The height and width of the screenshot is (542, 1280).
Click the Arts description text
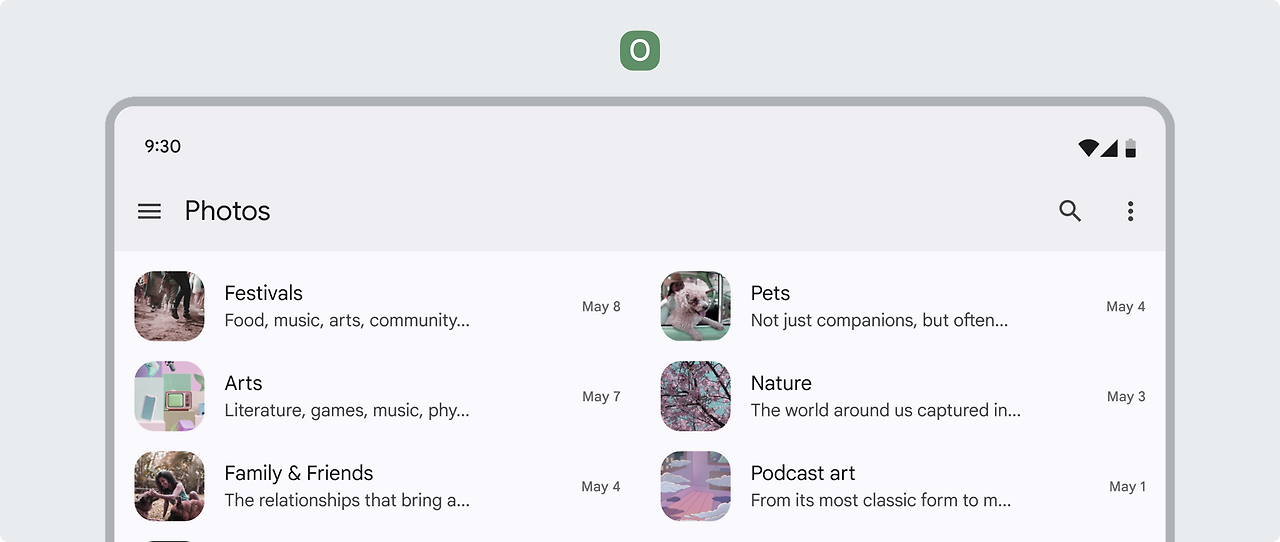click(x=347, y=410)
